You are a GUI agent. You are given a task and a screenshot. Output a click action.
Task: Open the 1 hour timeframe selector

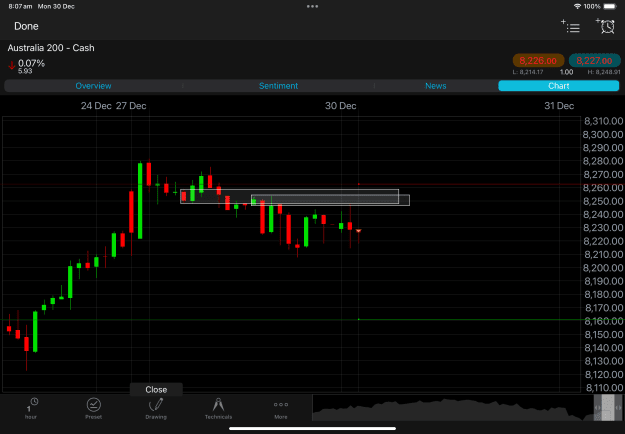31,408
